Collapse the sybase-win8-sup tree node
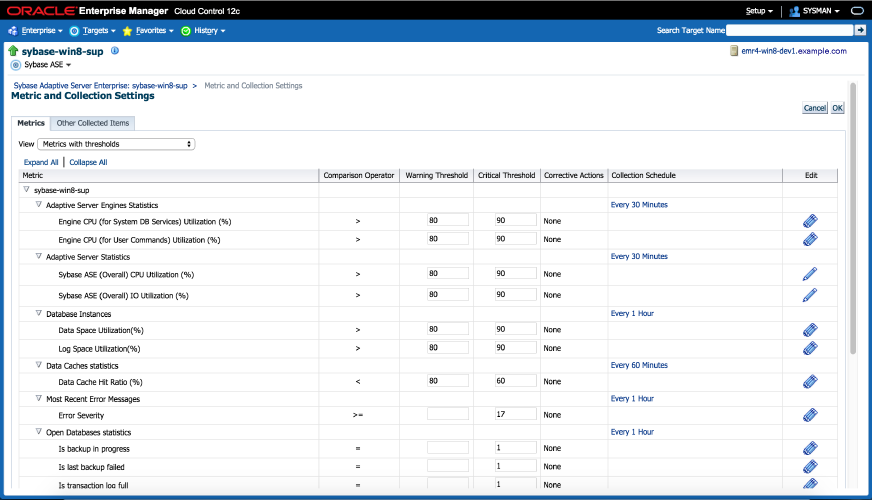The image size is (872, 500). (x=26, y=190)
